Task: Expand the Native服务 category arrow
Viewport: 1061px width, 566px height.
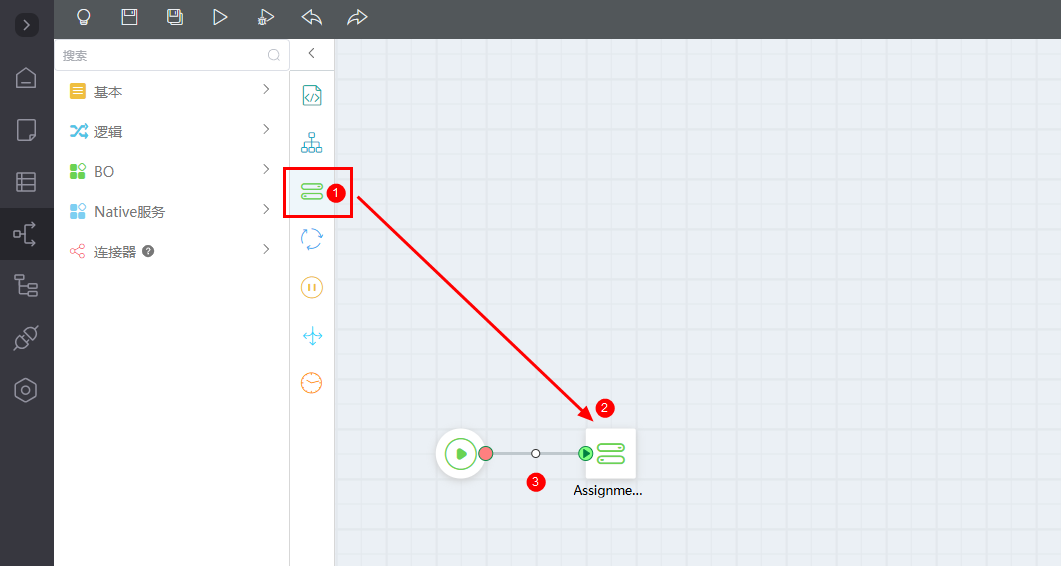Action: (x=266, y=209)
